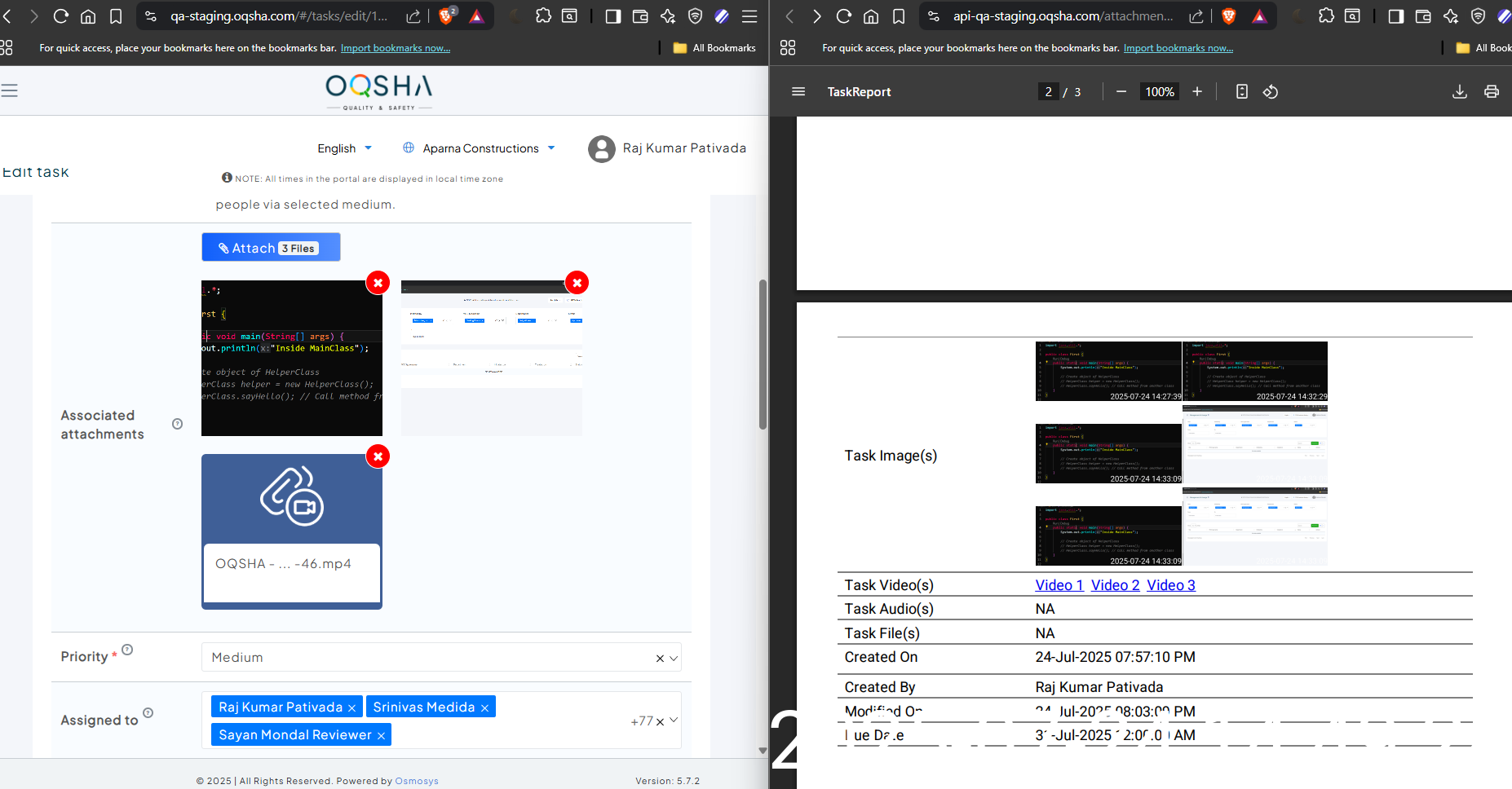Rotate the PDF document
This screenshot has height=789, width=1512.
[x=1271, y=92]
